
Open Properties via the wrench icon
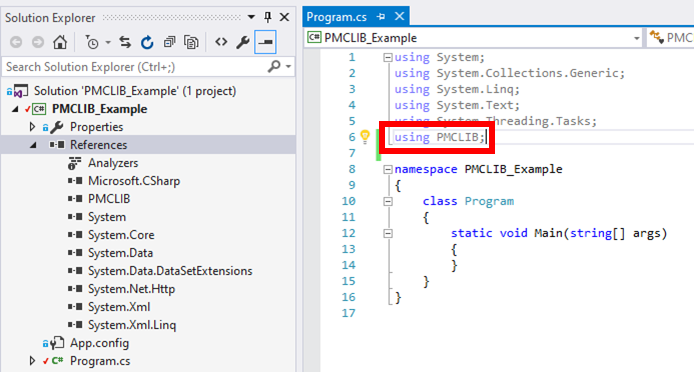tap(243, 43)
